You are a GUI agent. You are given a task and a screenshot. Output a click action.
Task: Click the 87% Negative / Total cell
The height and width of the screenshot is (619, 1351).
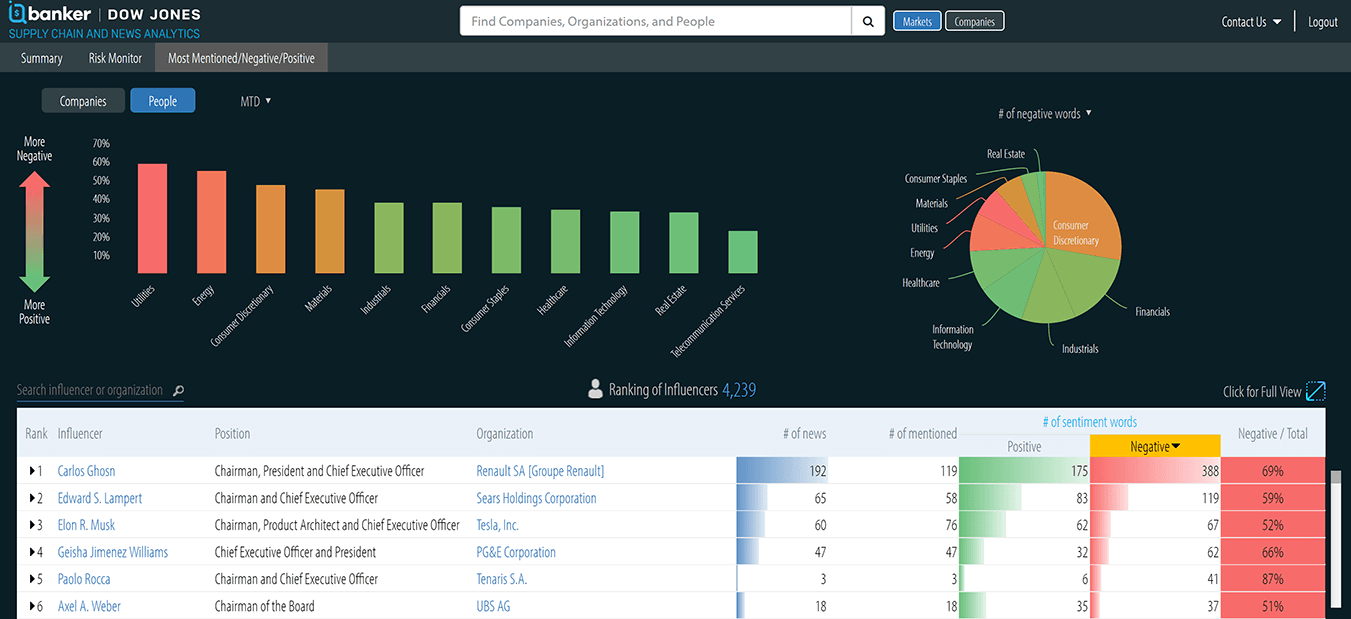(x=1273, y=579)
